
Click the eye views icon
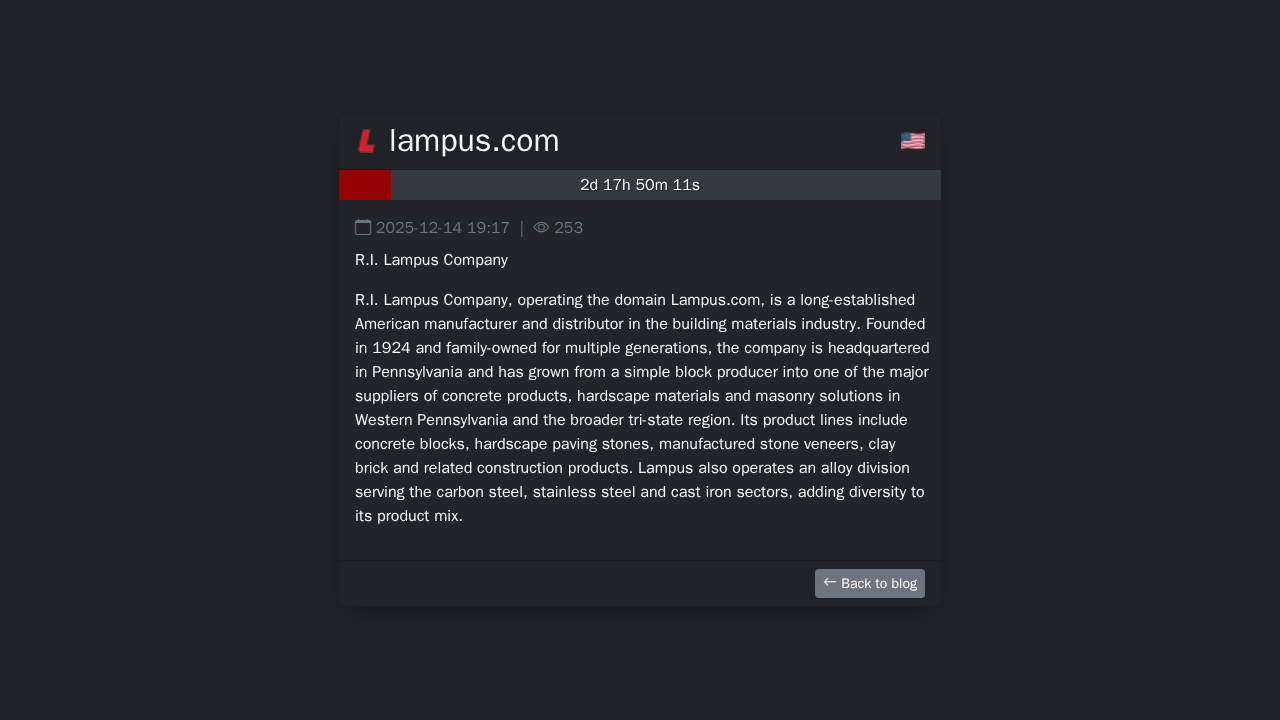point(541,227)
